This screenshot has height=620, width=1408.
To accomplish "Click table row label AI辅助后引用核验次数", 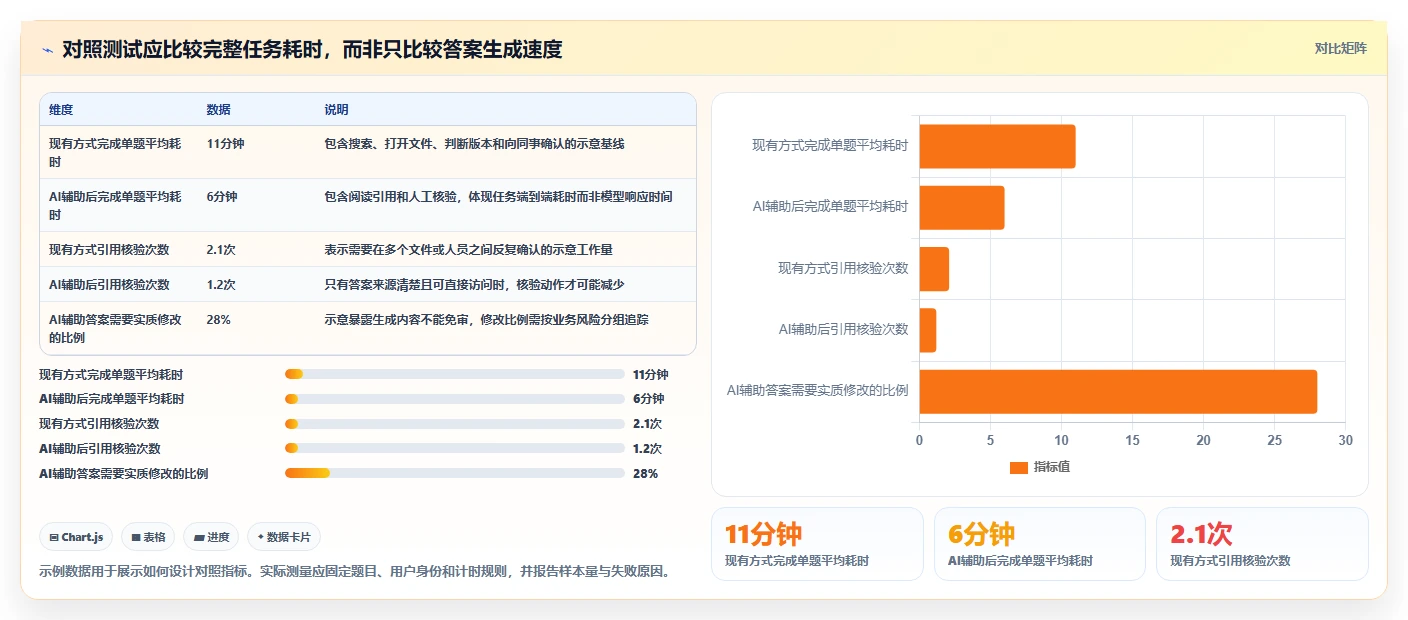I will (x=109, y=284).
